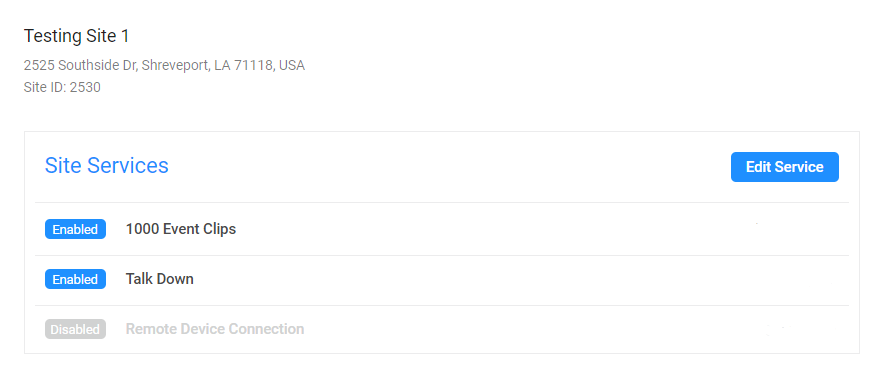Screen dimensions: 881x387
Task: Click the Site Services heading
Action: click(x=107, y=166)
